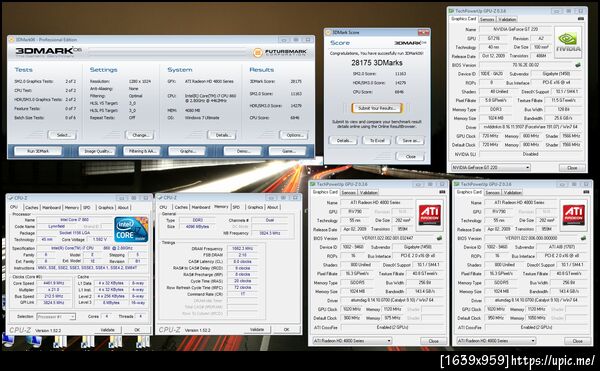Click the Core Speed value in the CPU-Z processor window
Screen dimensions: 600x371
tap(54, 283)
